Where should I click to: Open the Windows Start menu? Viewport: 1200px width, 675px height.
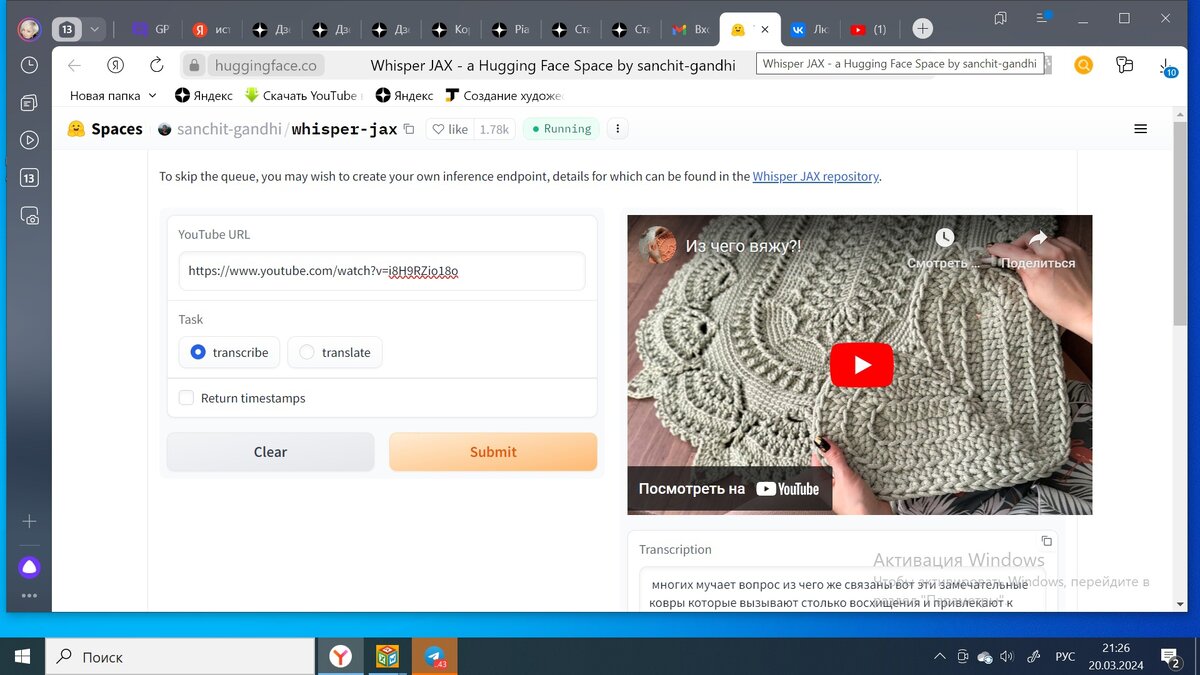click(x=22, y=657)
